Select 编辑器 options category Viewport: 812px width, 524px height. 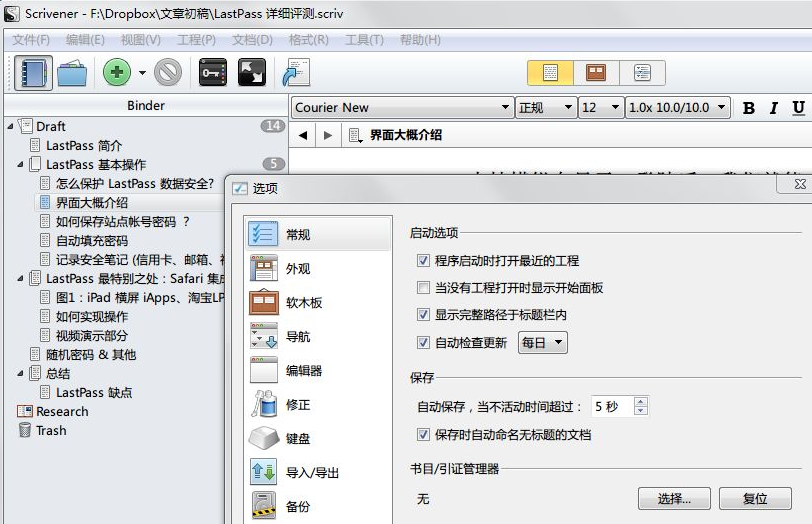coord(318,371)
